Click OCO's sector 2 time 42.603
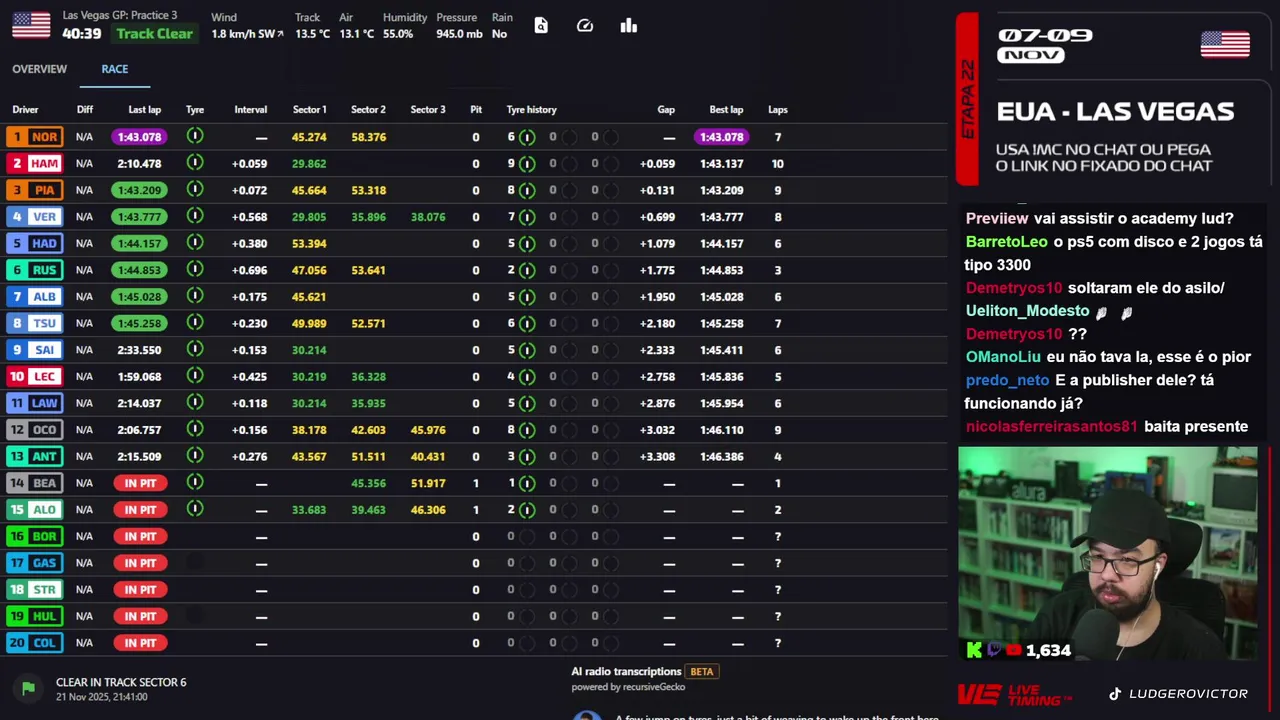 coord(368,430)
